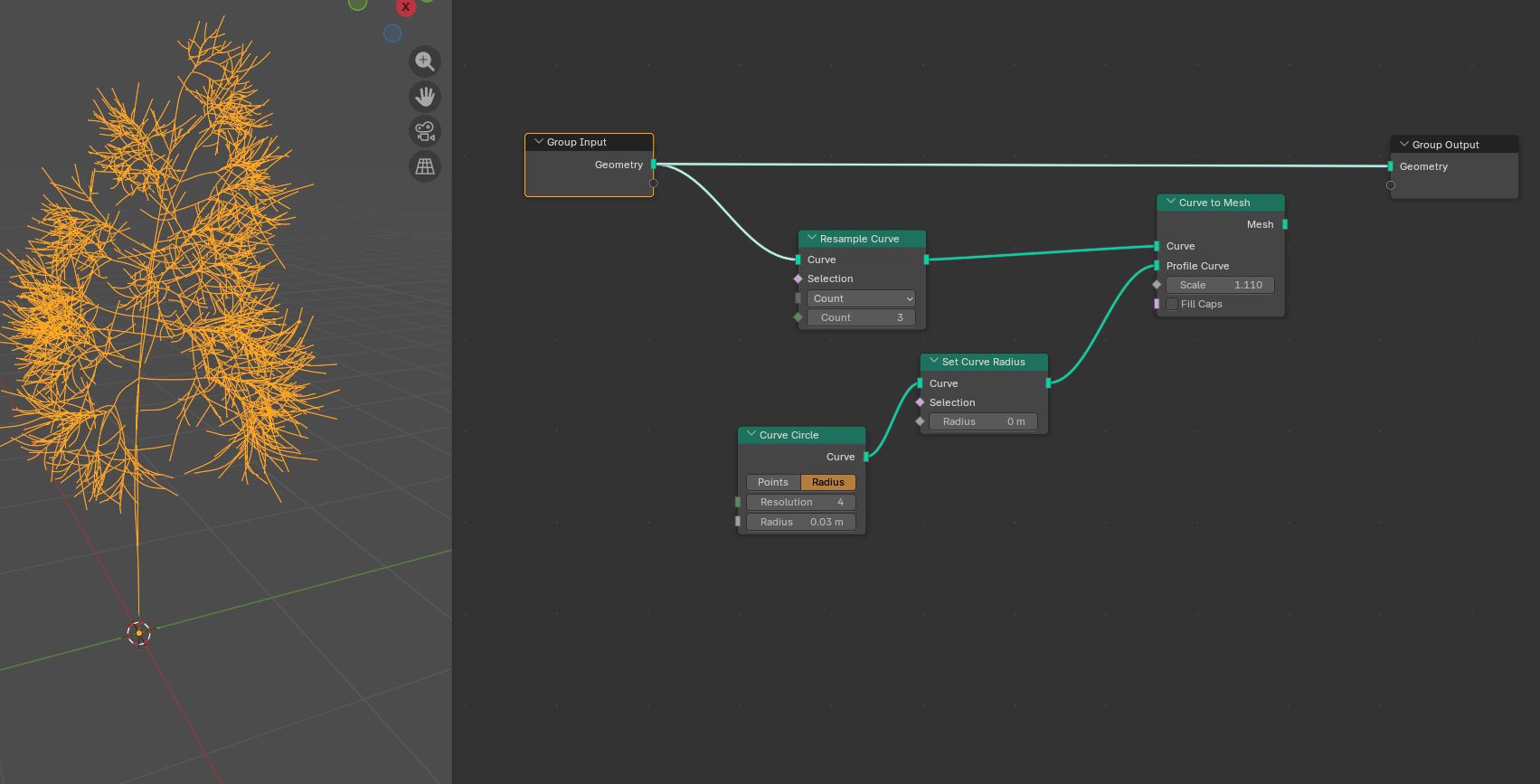The image size is (1540, 784).
Task: Click the Selection socket on Set Curve Radius
Action: click(x=920, y=402)
